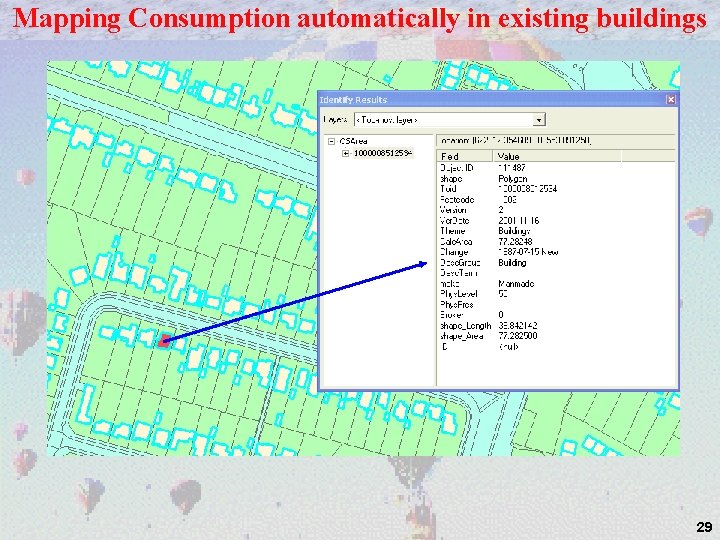Click the Location coordinates bar
This screenshot has width=720, height=540.
(556, 141)
